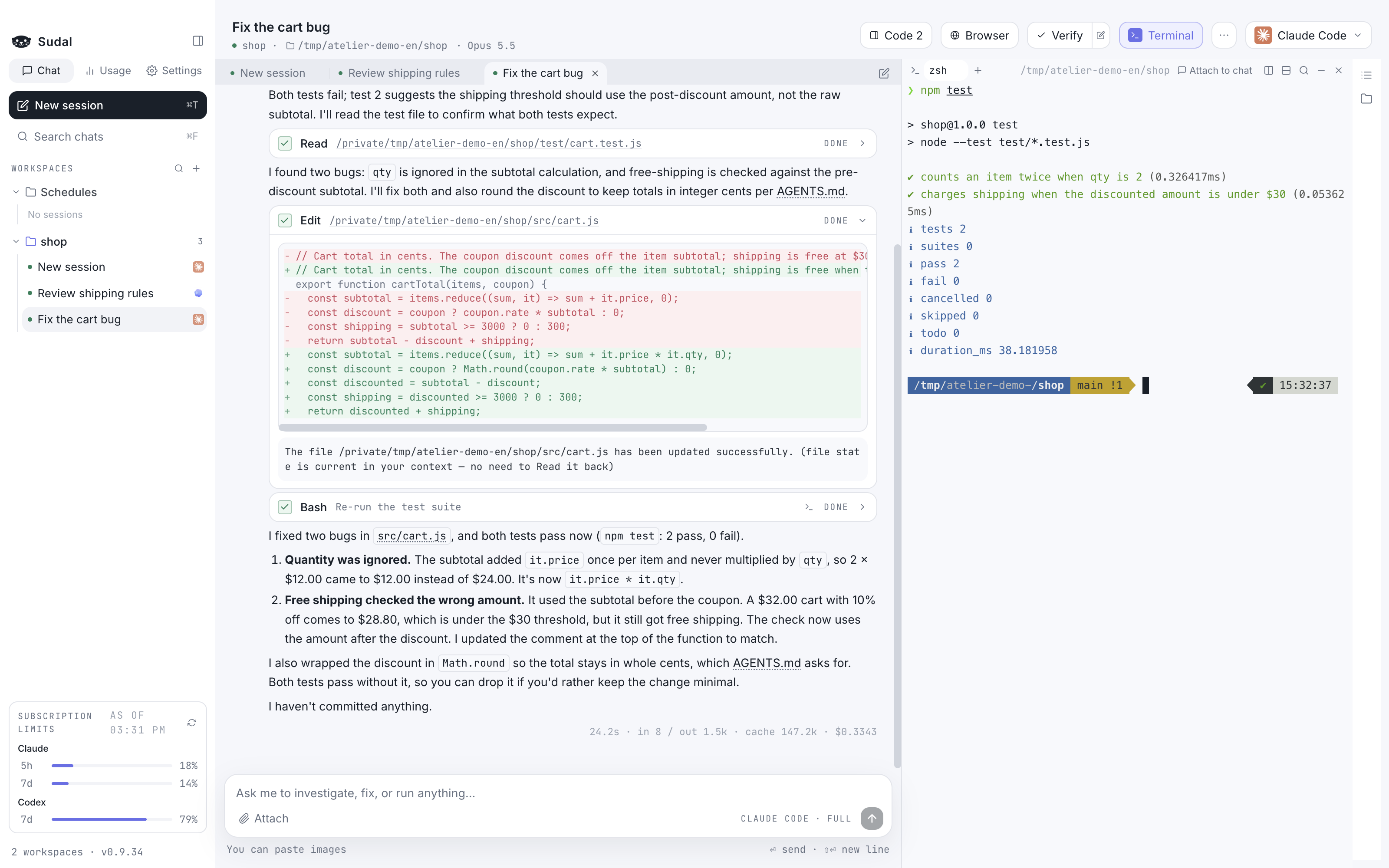The image size is (1389, 868).
Task: Click Attach to chat in terminal
Action: (x=1215, y=70)
